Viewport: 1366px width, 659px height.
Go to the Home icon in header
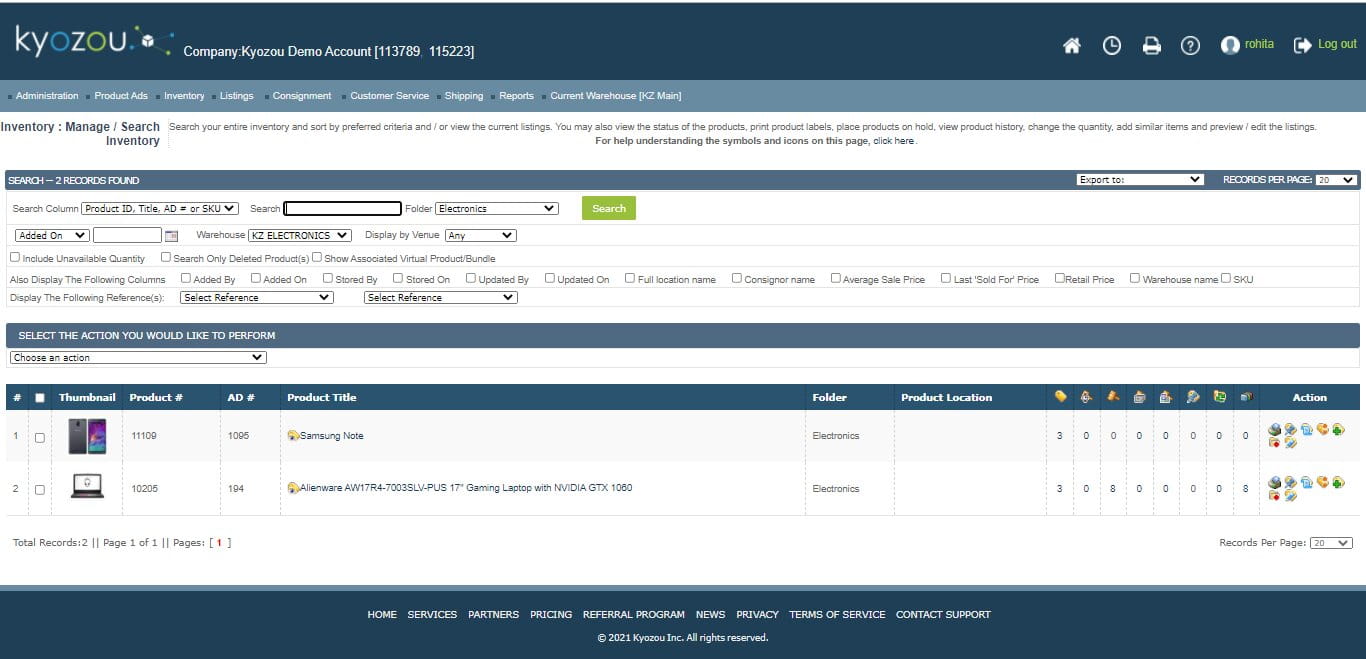coord(1072,46)
